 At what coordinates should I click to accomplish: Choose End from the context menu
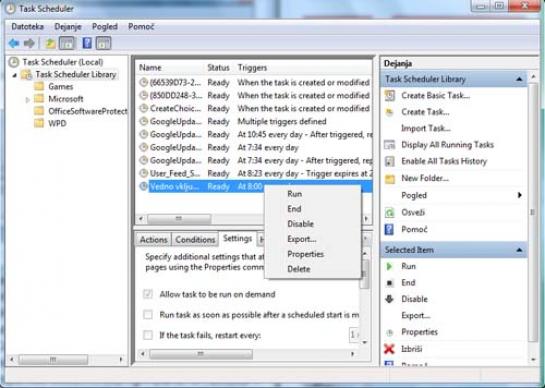pos(294,209)
